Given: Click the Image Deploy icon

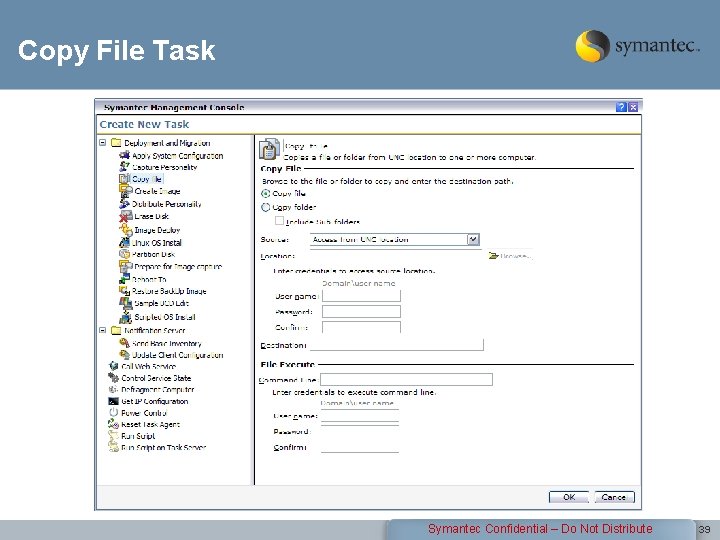Looking at the screenshot, I should (125, 230).
